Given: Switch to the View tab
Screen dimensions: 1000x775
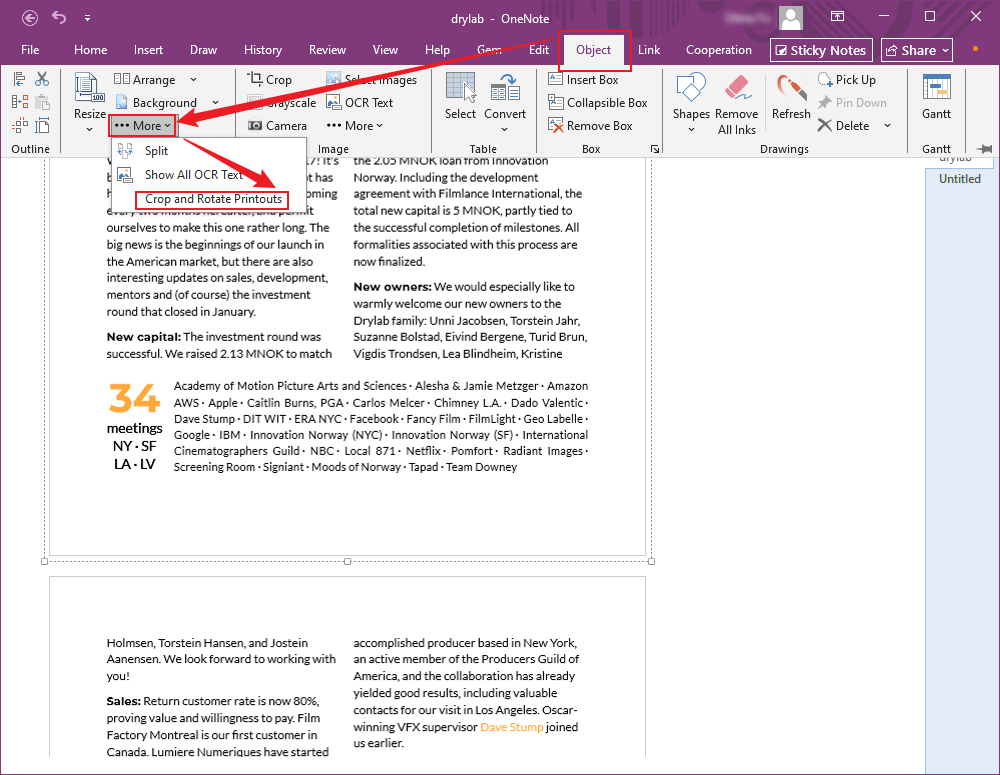Looking at the screenshot, I should coord(385,50).
